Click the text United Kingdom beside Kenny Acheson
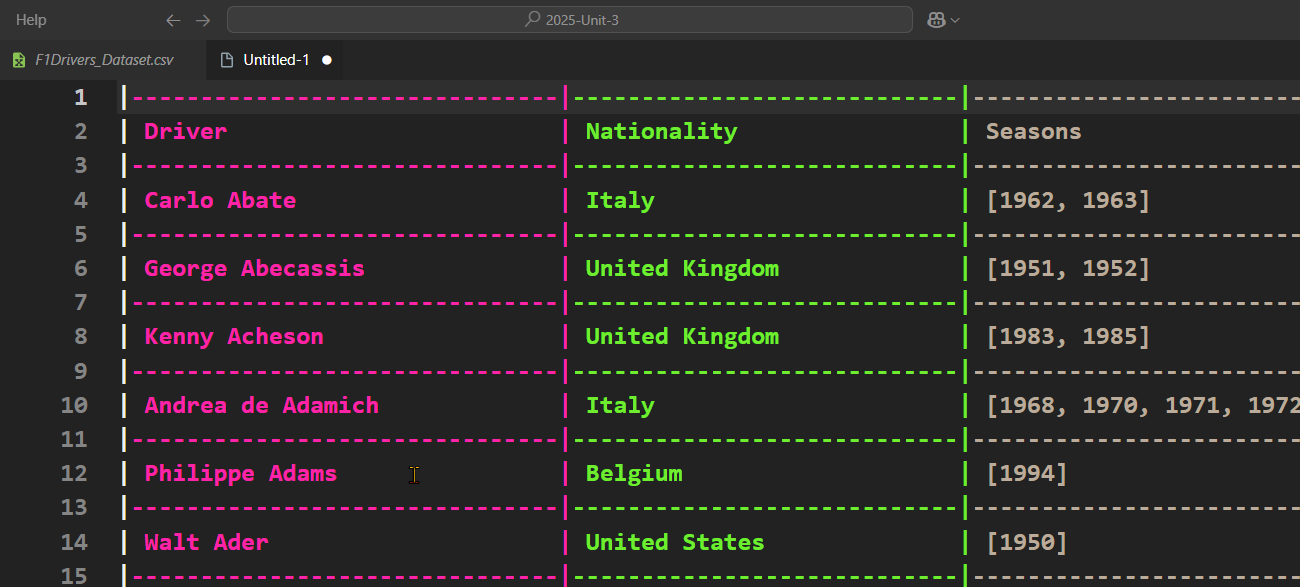 pyautogui.click(x=682, y=336)
